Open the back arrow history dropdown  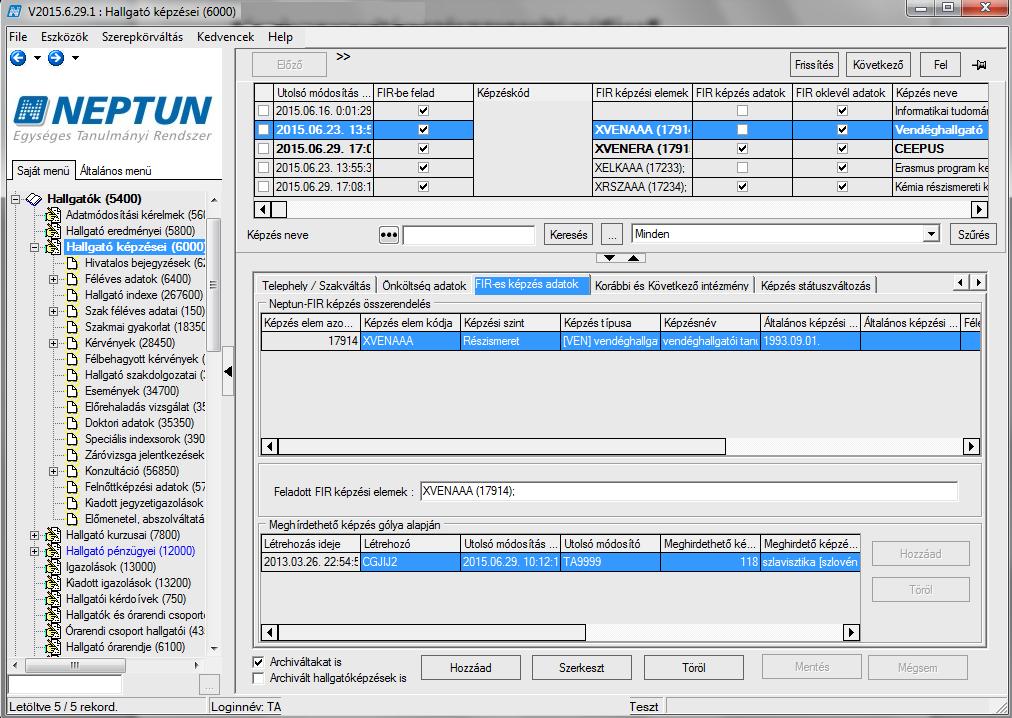tap(37, 58)
